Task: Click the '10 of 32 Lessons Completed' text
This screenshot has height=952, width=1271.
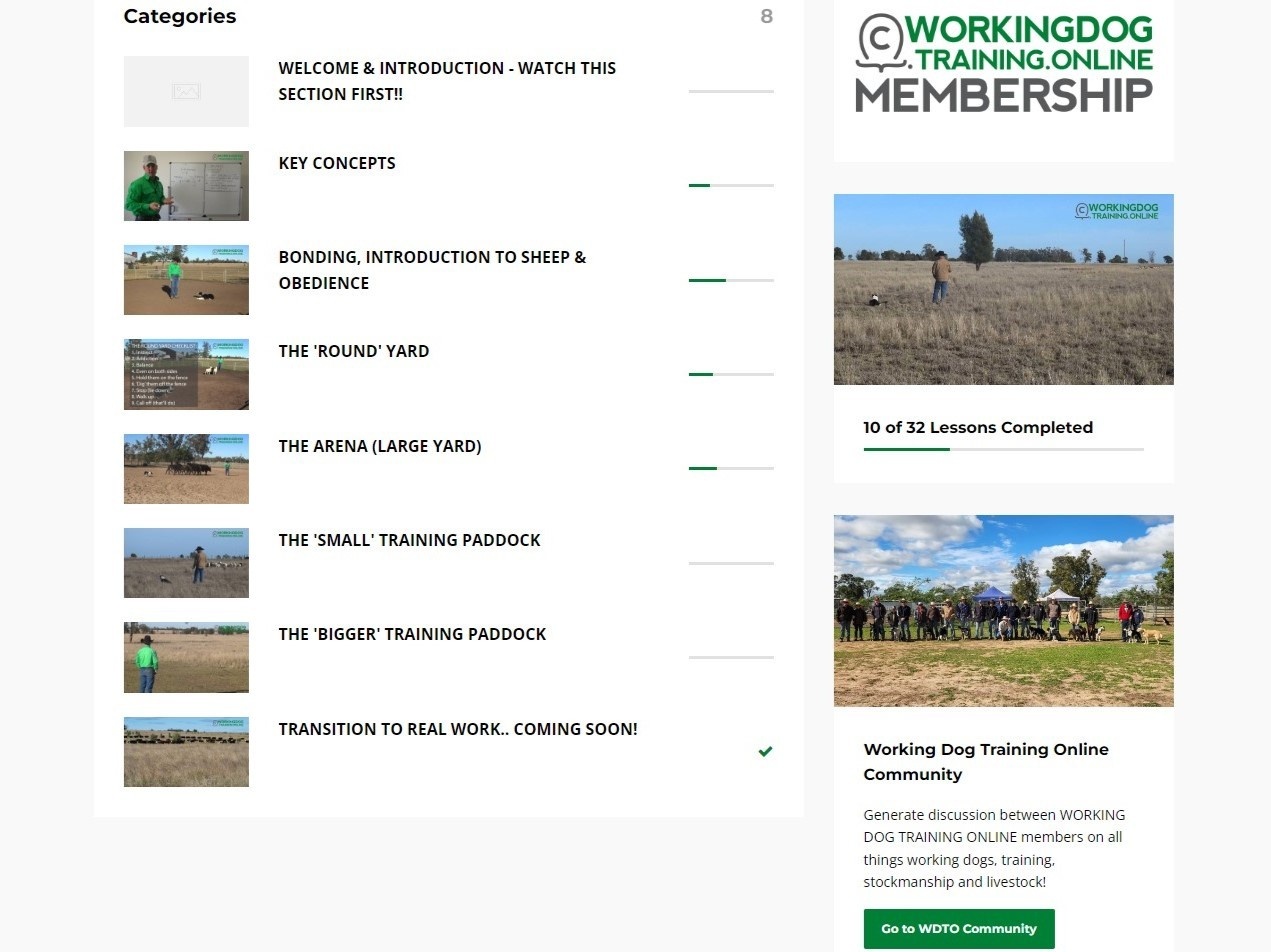Action: [x=978, y=428]
